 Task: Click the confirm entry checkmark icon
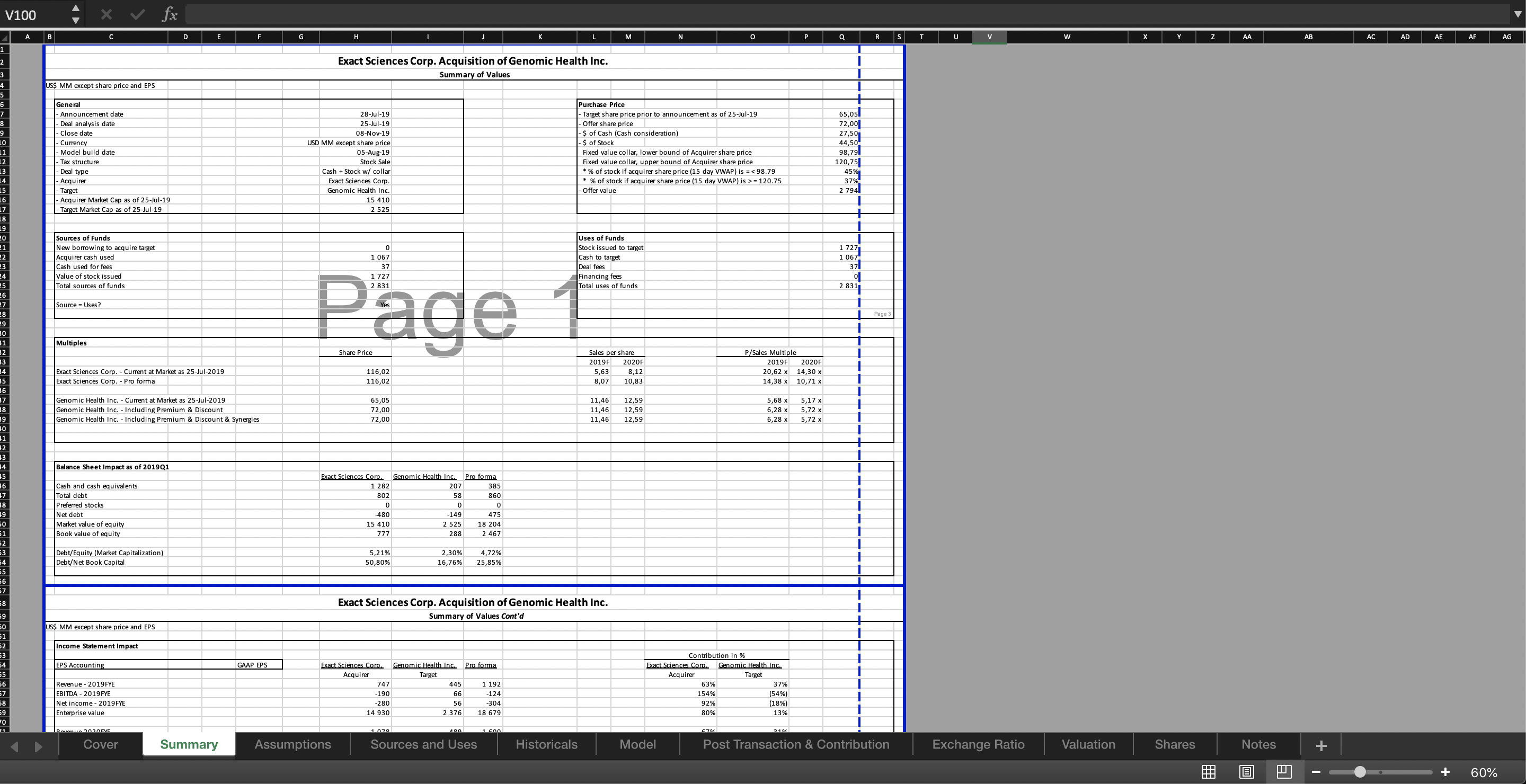[137, 14]
